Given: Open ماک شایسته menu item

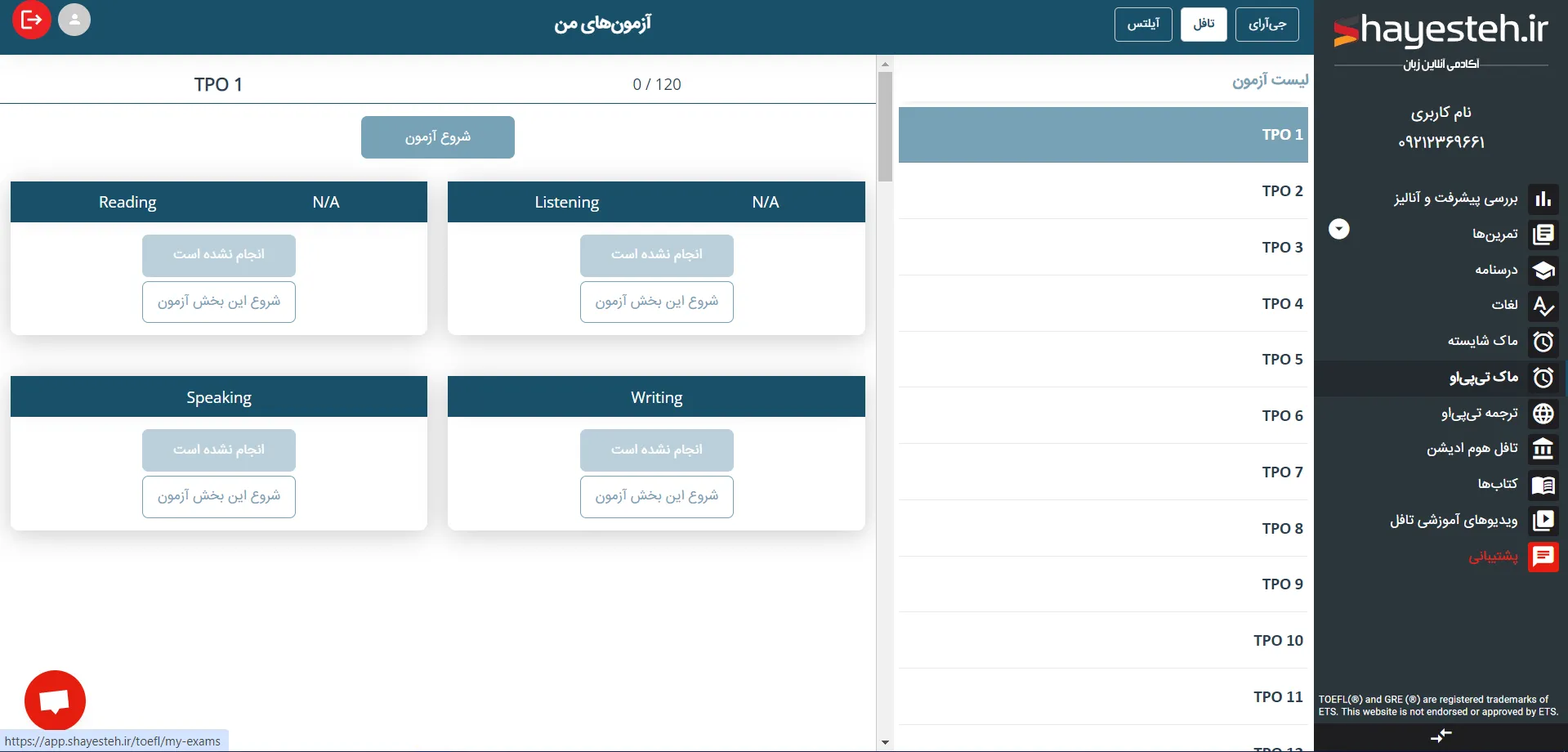Looking at the screenshot, I should (x=1483, y=341).
